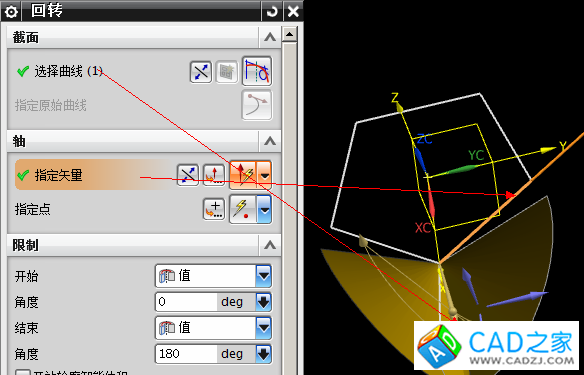The image size is (584, 375).
Task: Reverse the vector direction in 轴 section
Action: [x=187, y=175]
